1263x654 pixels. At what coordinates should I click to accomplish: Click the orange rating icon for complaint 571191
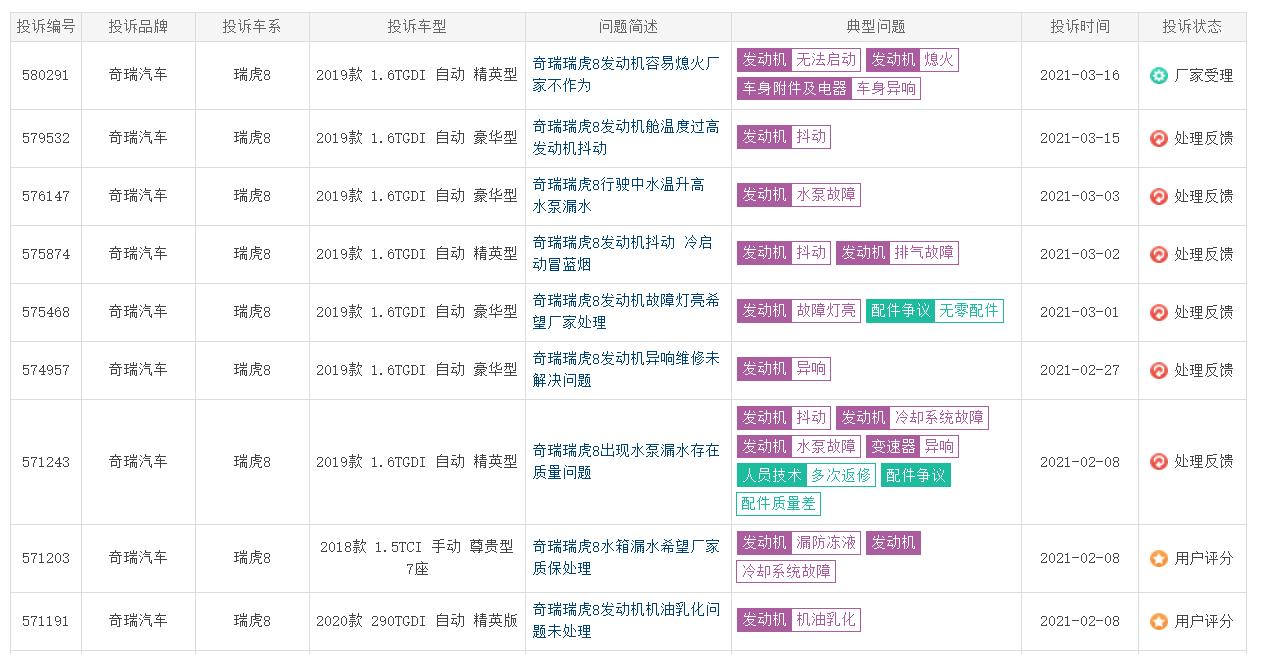point(1158,621)
